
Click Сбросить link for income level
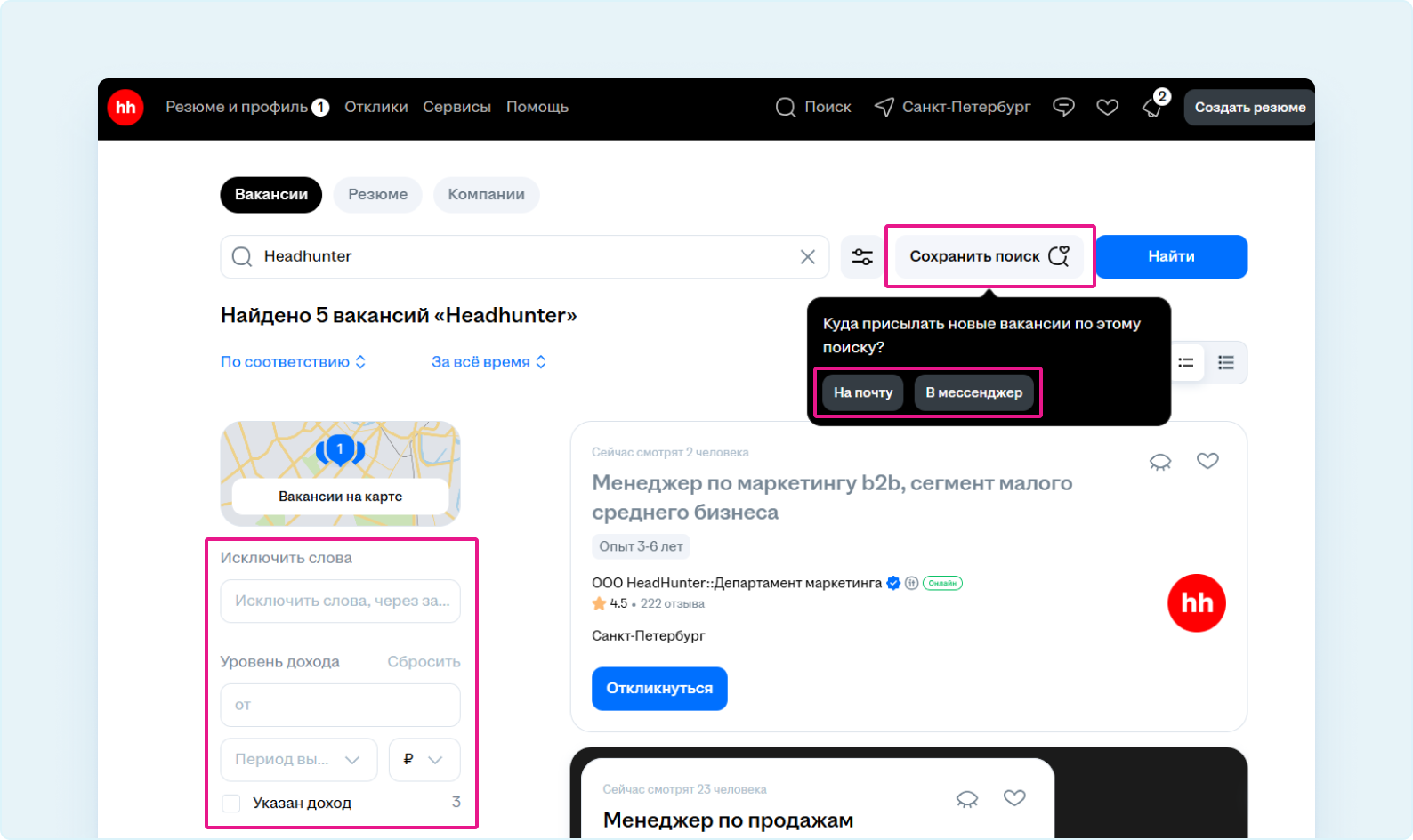[424, 662]
